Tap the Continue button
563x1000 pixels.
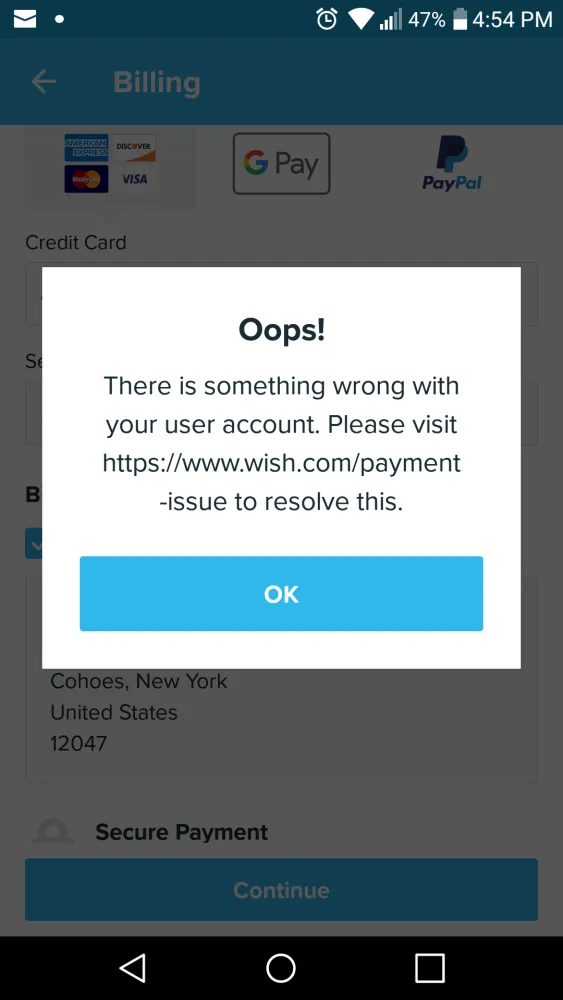click(x=281, y=890)
